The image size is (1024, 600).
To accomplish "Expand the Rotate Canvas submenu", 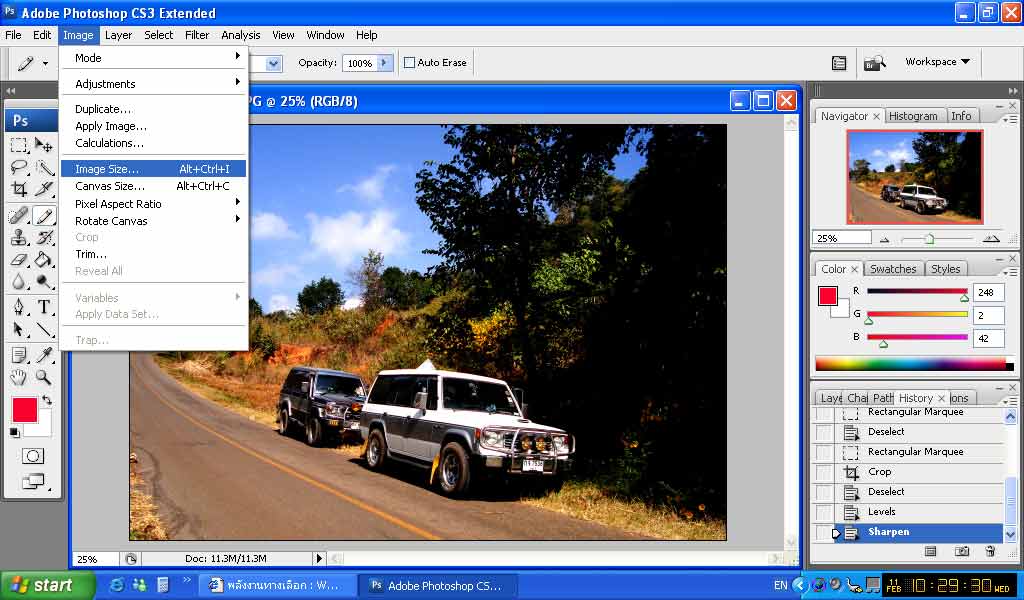I will pyautogui.click(x=153, y=221).
